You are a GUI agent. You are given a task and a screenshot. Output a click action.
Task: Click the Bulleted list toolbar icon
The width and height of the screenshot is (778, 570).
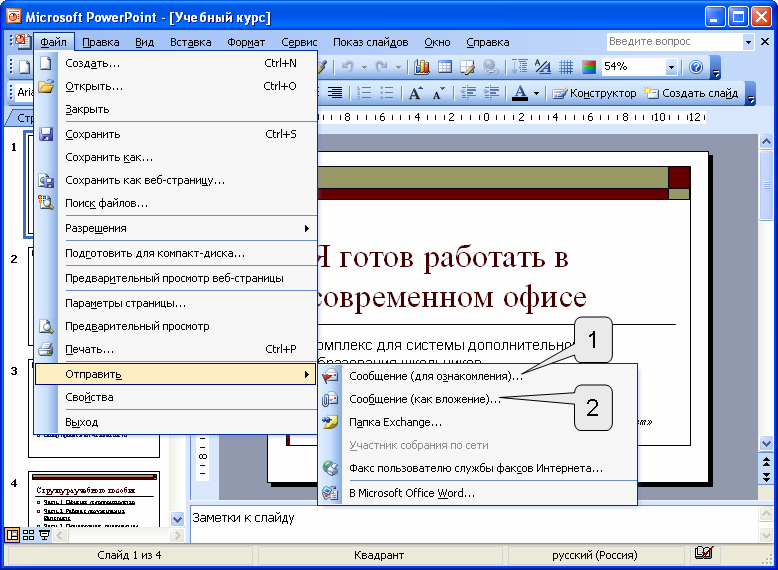click(387, 93)
